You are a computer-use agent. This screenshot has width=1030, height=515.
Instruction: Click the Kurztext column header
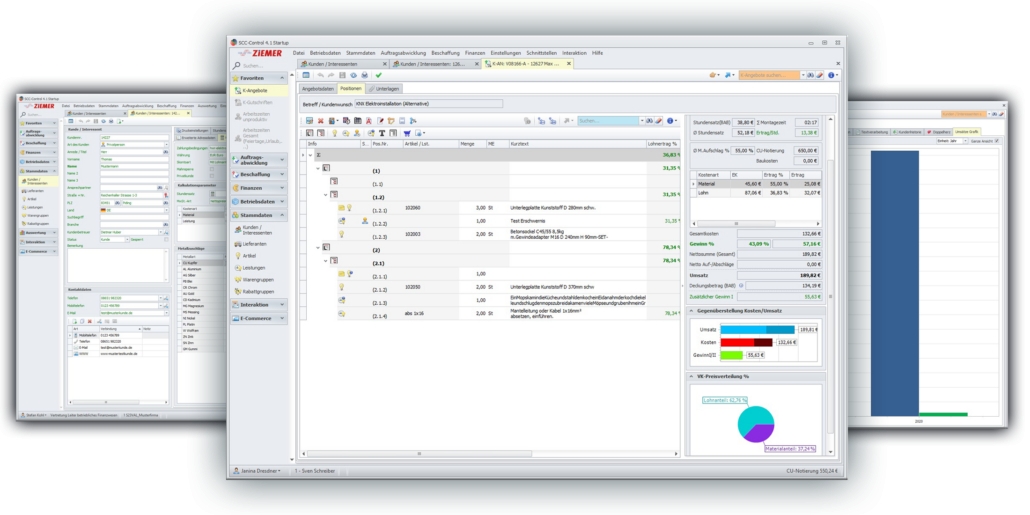577,143
